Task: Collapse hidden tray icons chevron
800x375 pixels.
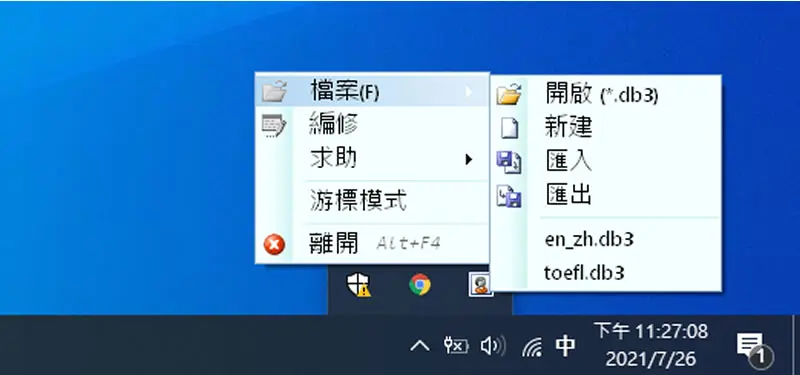Action: click(420, 346)
